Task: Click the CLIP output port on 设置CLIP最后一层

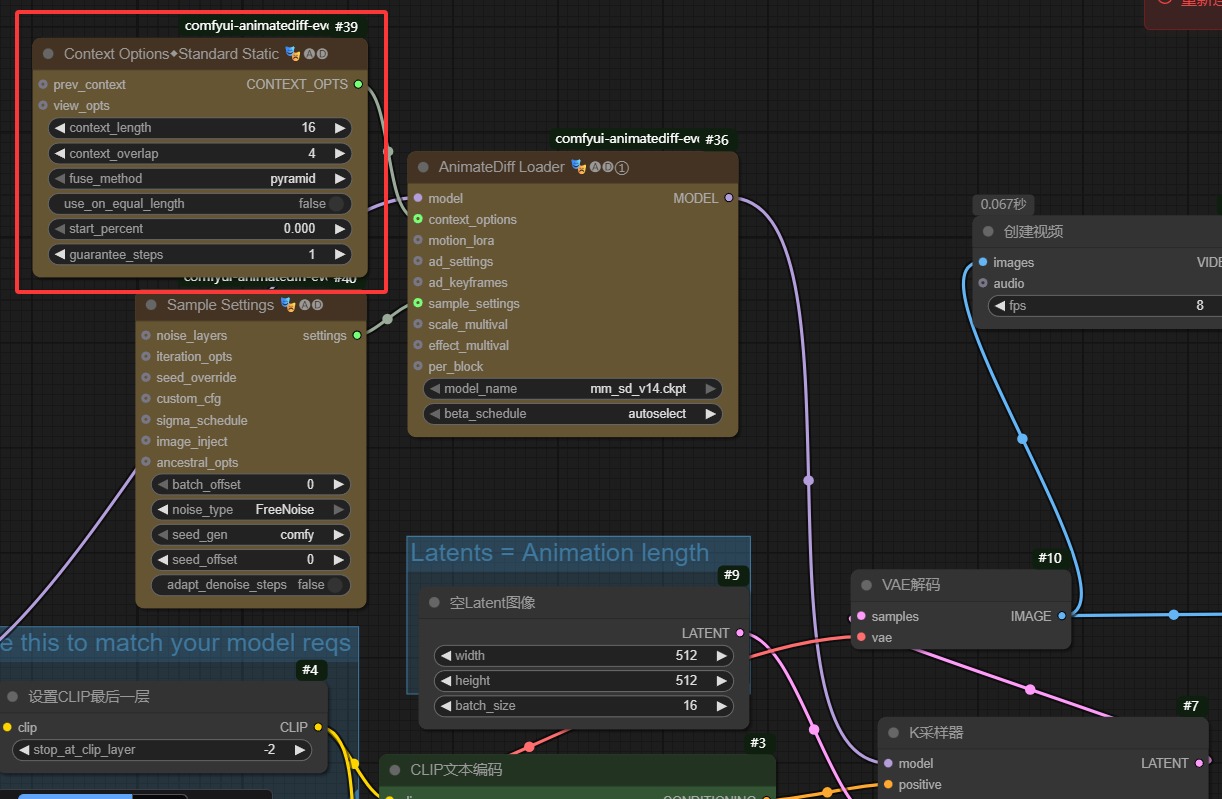Action: click(318, 727)
